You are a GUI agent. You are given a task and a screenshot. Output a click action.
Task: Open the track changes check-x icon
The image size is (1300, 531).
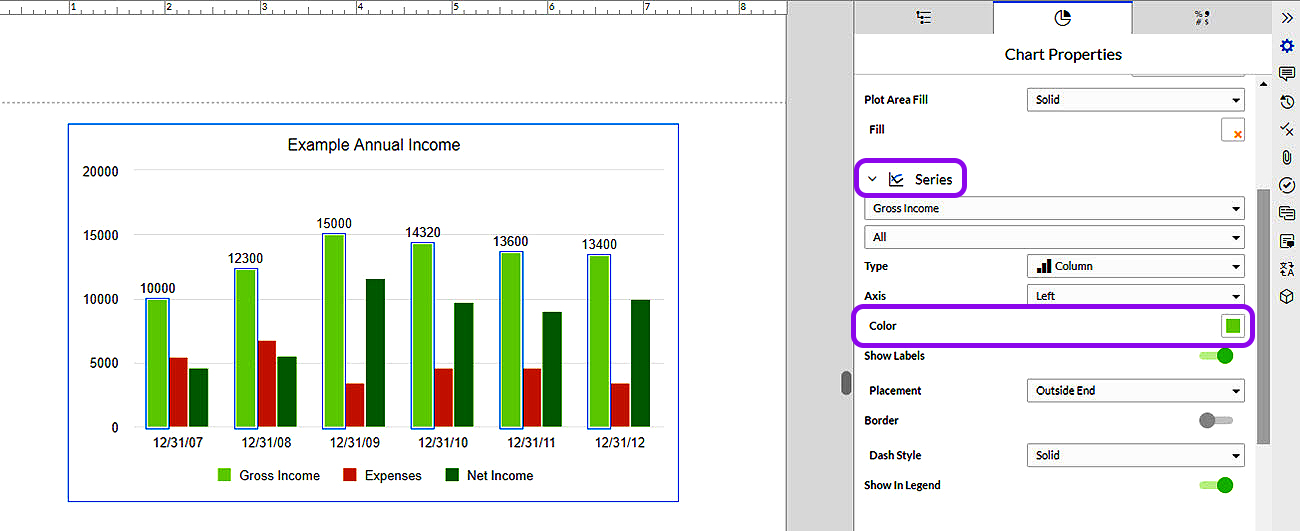click(1287, 130)
